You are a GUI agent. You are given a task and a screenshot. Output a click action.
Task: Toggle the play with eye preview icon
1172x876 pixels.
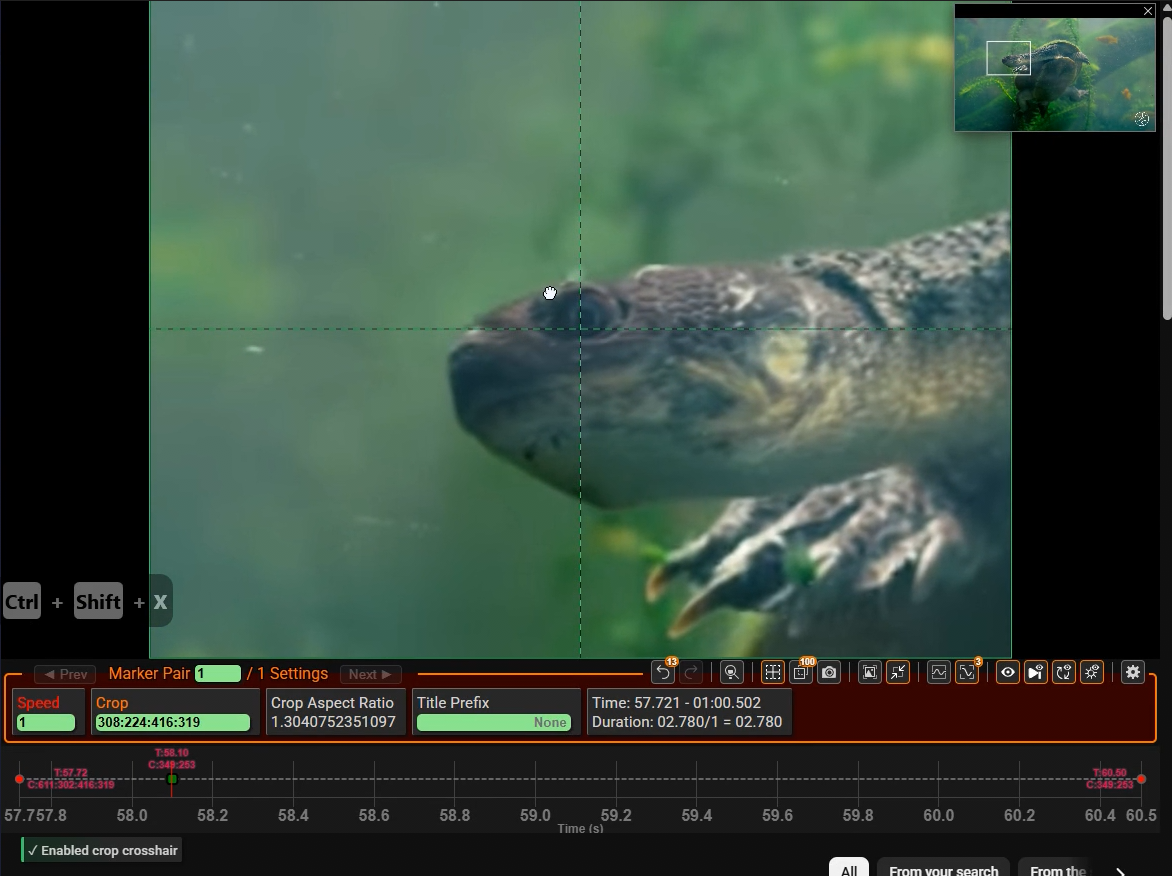(x=1035, y=673)
